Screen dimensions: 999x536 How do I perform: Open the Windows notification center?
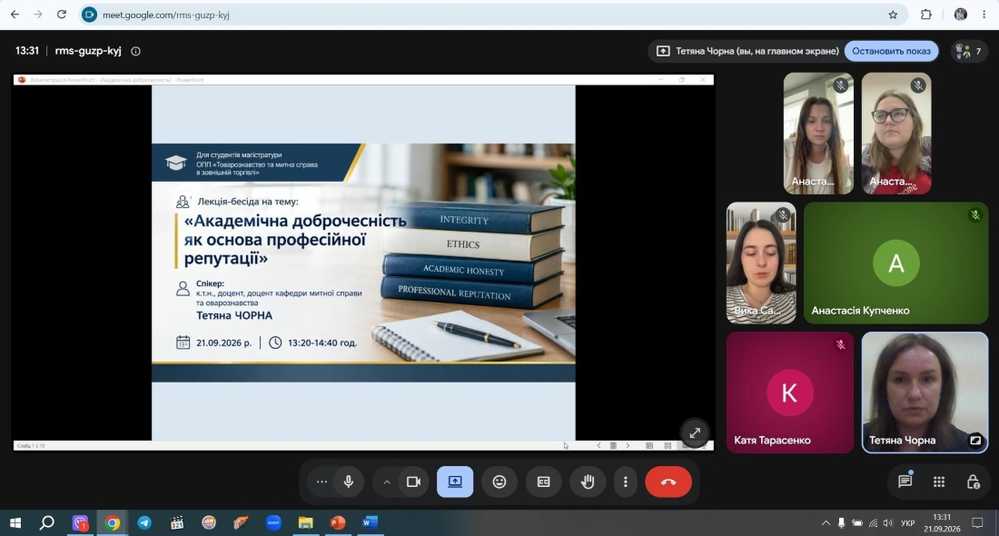[x=977, y=523]
